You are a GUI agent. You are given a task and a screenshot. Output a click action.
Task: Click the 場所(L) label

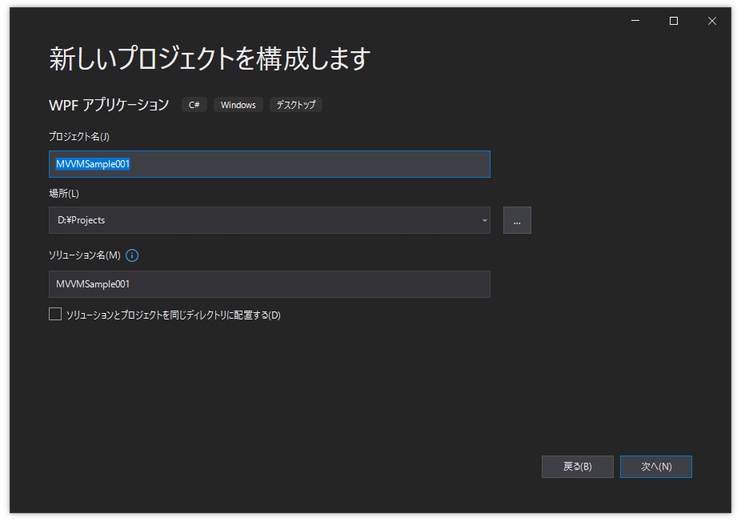[64, 193]
